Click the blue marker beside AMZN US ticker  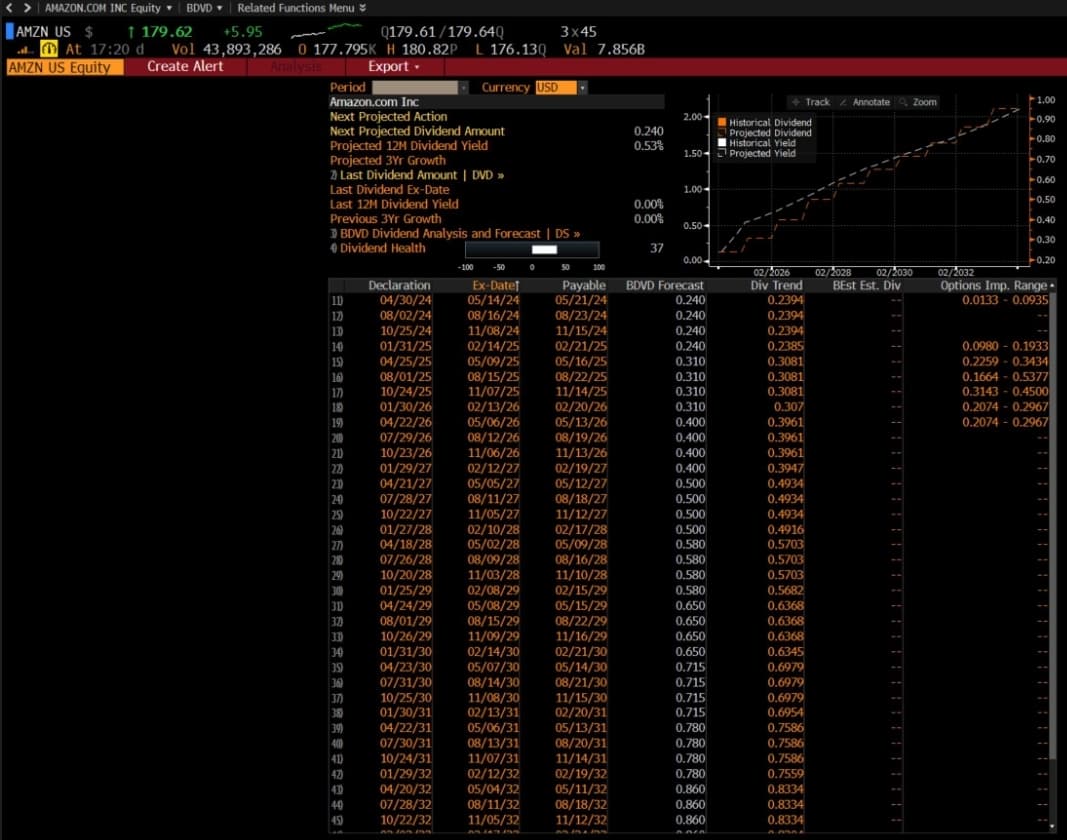10,31
